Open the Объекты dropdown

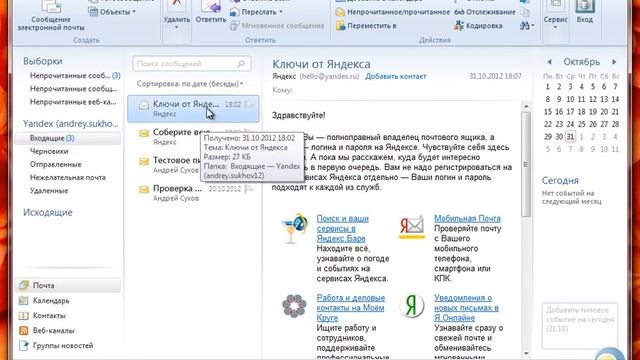[x=112, y=12]
